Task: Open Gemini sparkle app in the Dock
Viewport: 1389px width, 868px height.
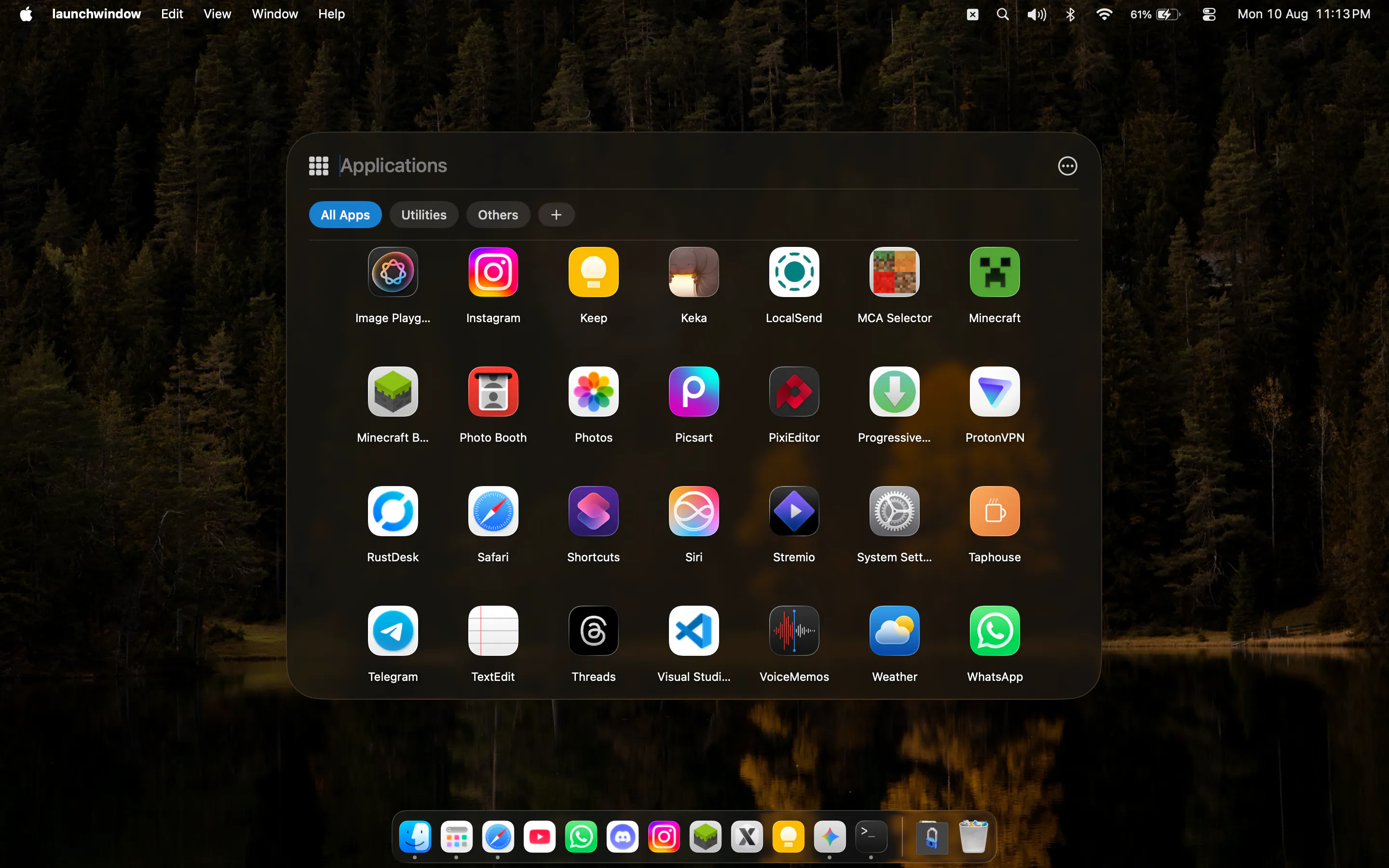Action: click(830, 837)
